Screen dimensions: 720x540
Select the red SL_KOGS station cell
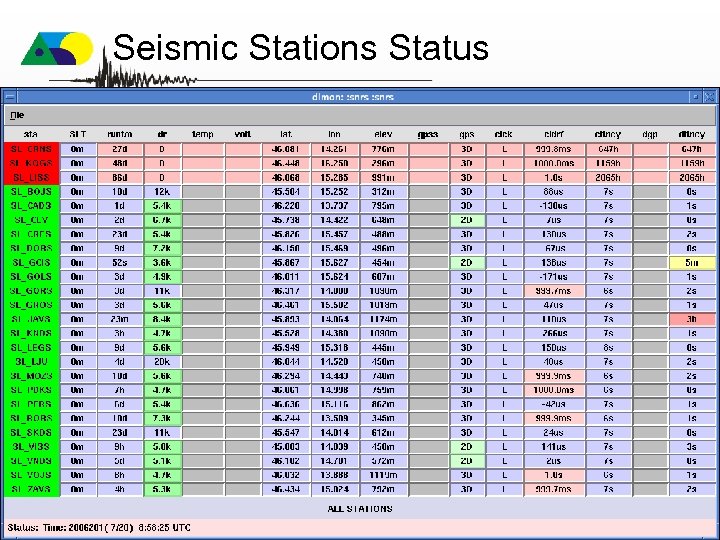coord(32,163)
